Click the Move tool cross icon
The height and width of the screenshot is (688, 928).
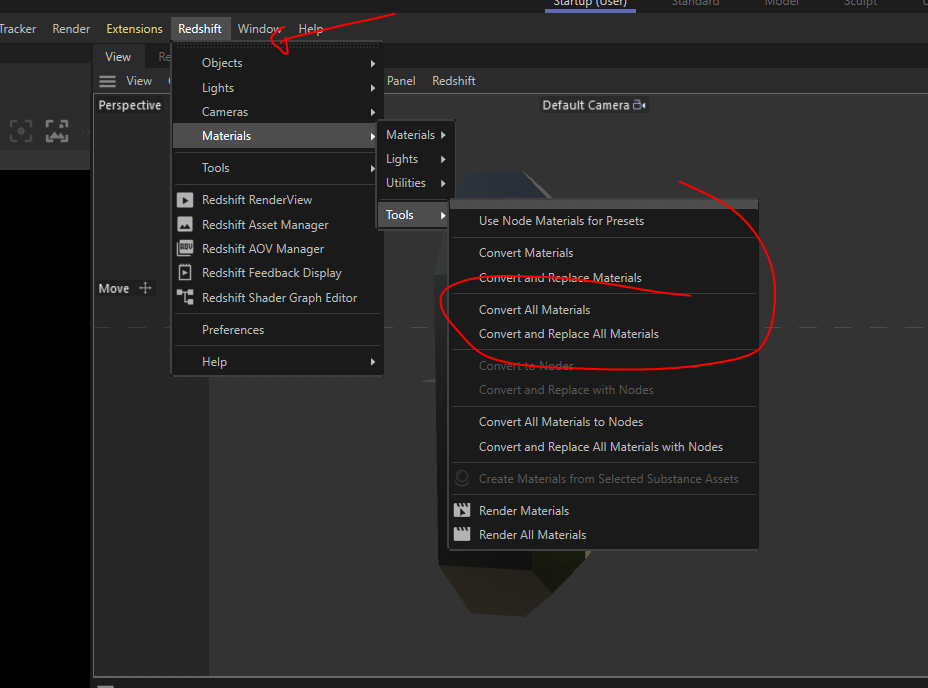[145, 288]
